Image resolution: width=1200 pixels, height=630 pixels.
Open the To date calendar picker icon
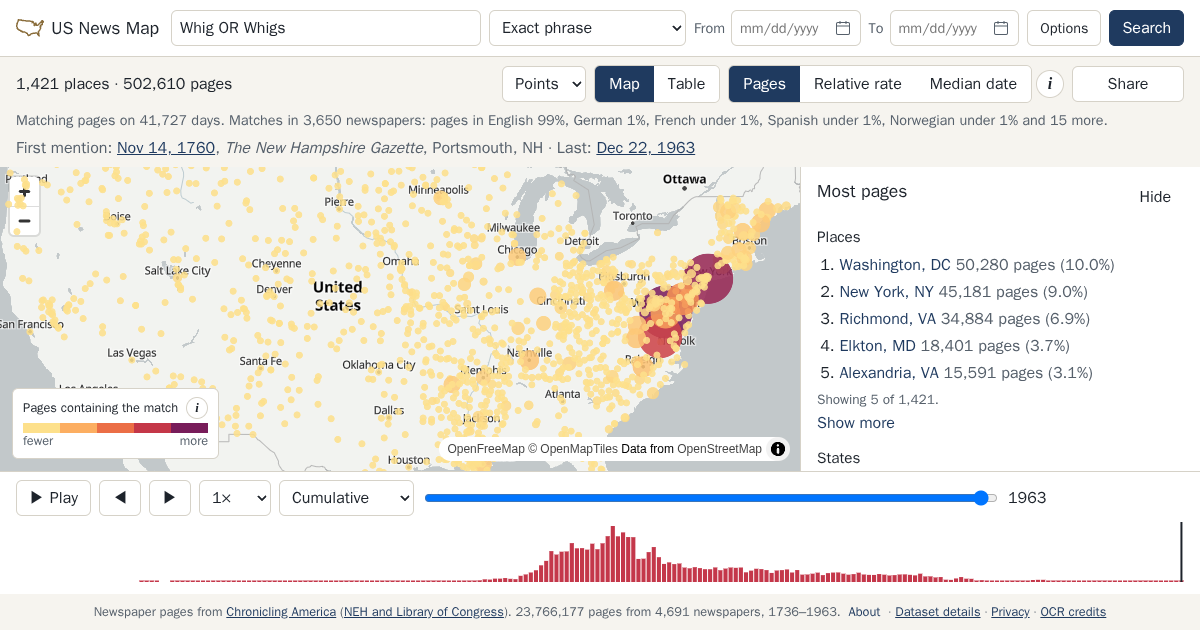click(1001, 28)
